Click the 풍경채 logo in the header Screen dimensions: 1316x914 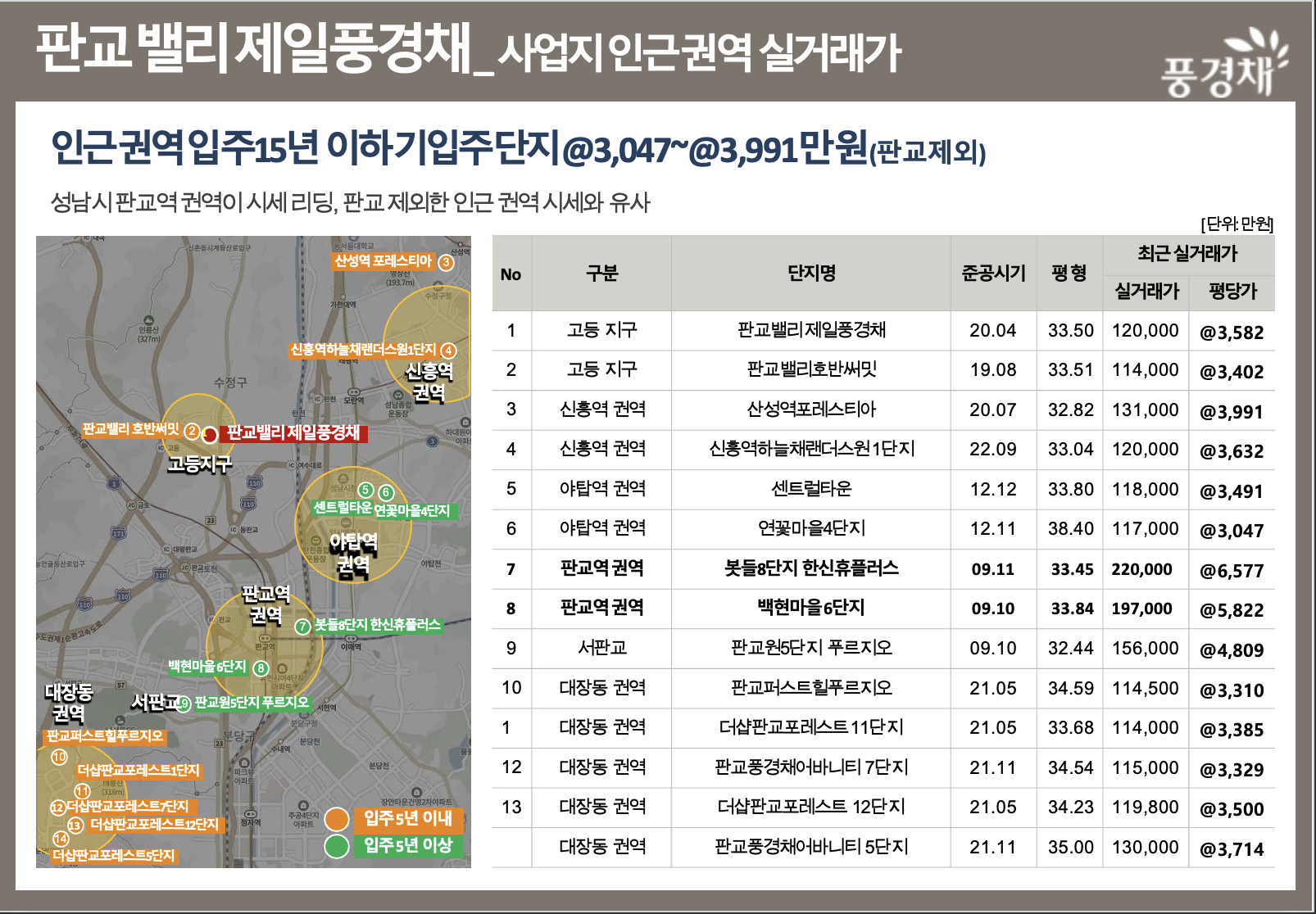(1224, 64)
